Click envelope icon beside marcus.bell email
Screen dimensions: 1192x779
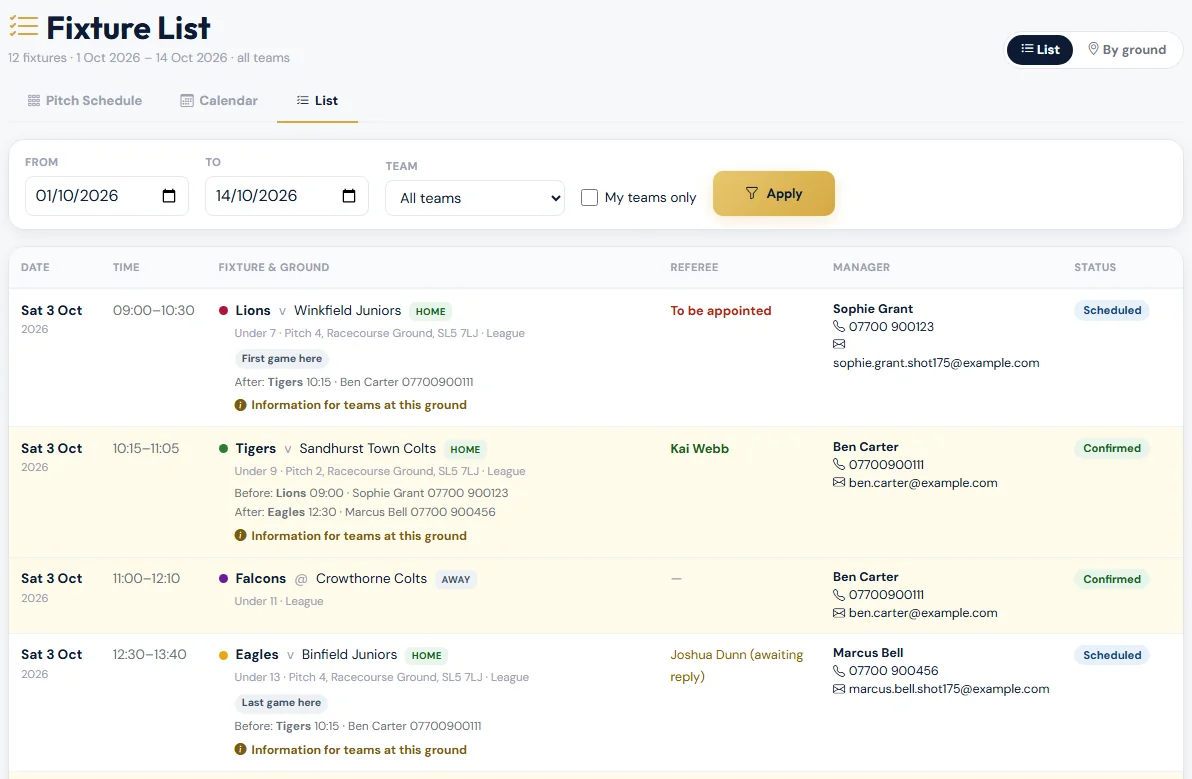point(839,689)
